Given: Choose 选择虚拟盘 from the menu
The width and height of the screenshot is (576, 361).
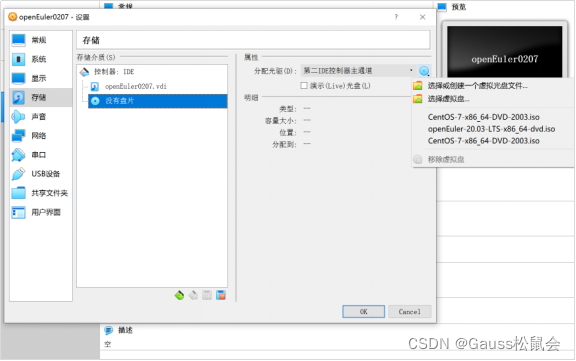Looking at the screenshot, I should [492, 99].
